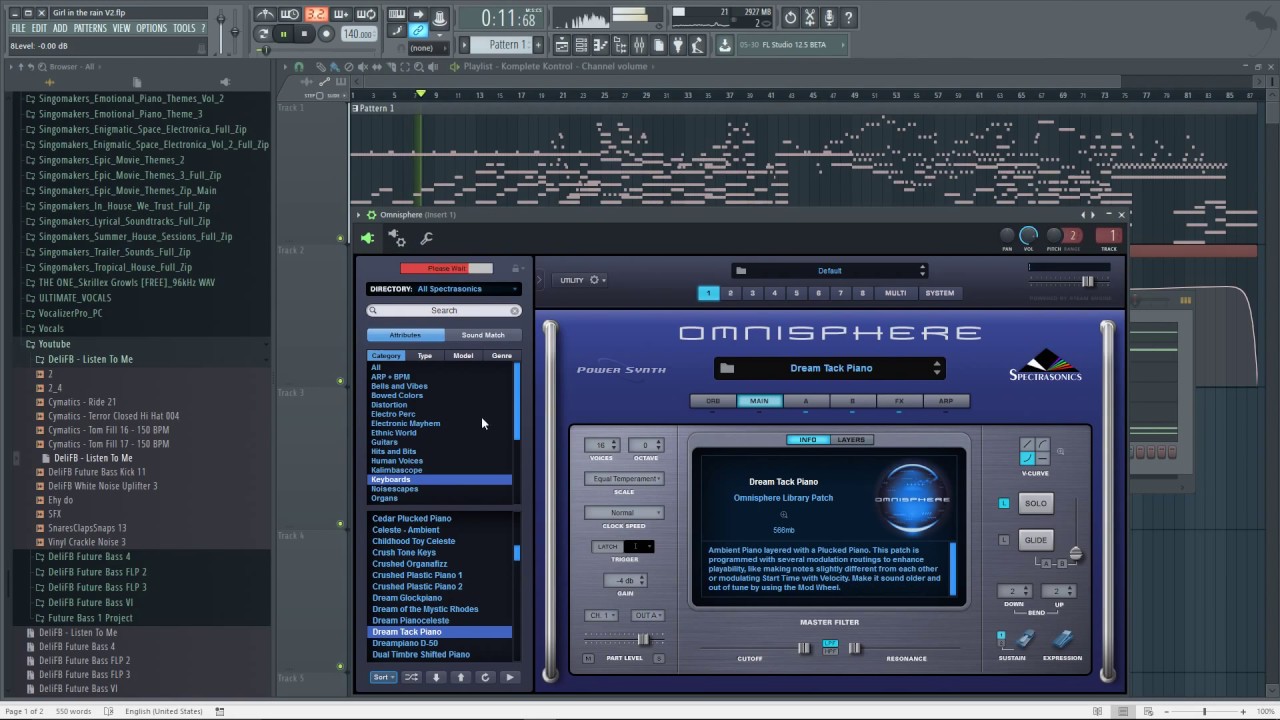Viewport: 1280px width, 720px height.
Task: Click the record button in transport
Action: tap(326, 34)
